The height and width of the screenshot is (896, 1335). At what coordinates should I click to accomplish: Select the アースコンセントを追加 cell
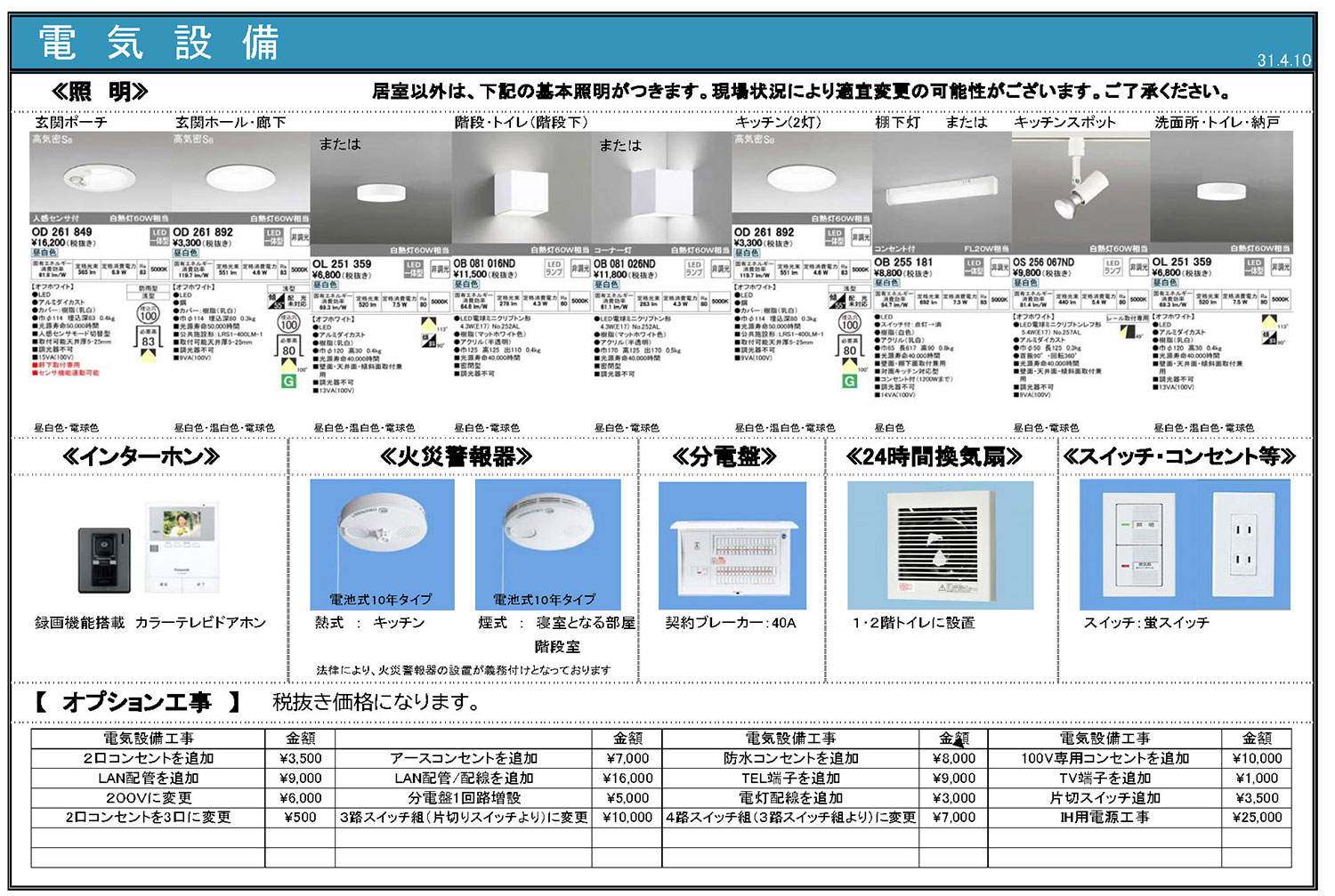(464, 758)
